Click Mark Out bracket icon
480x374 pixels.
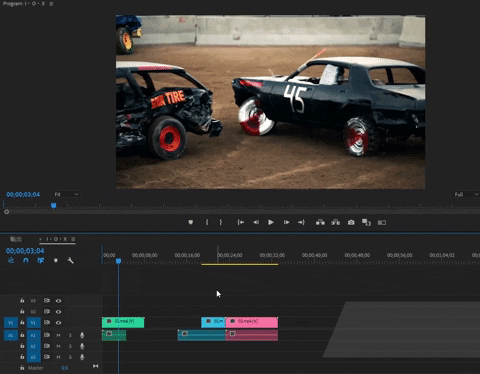220,222
